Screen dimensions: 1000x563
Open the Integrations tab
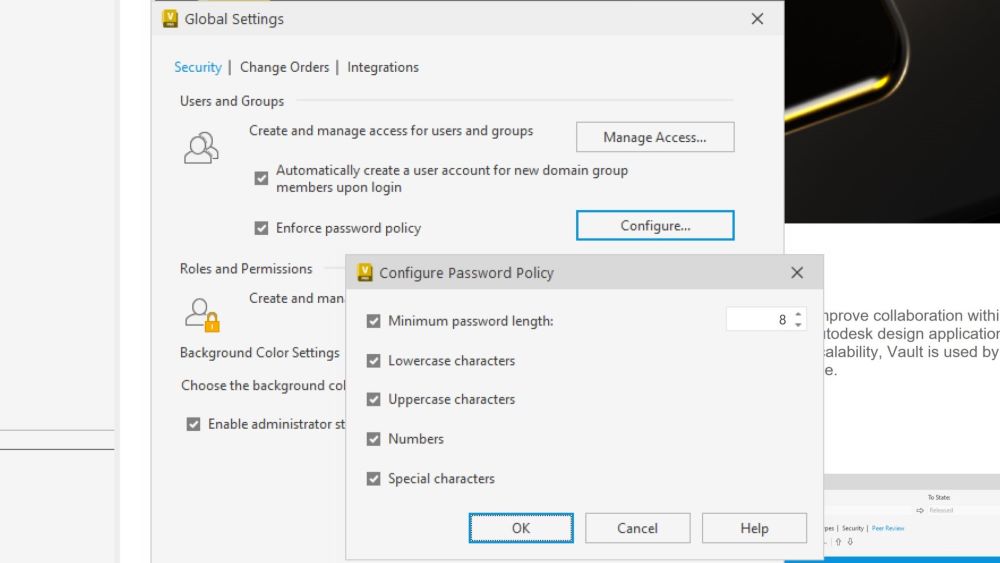coord(383,67)
